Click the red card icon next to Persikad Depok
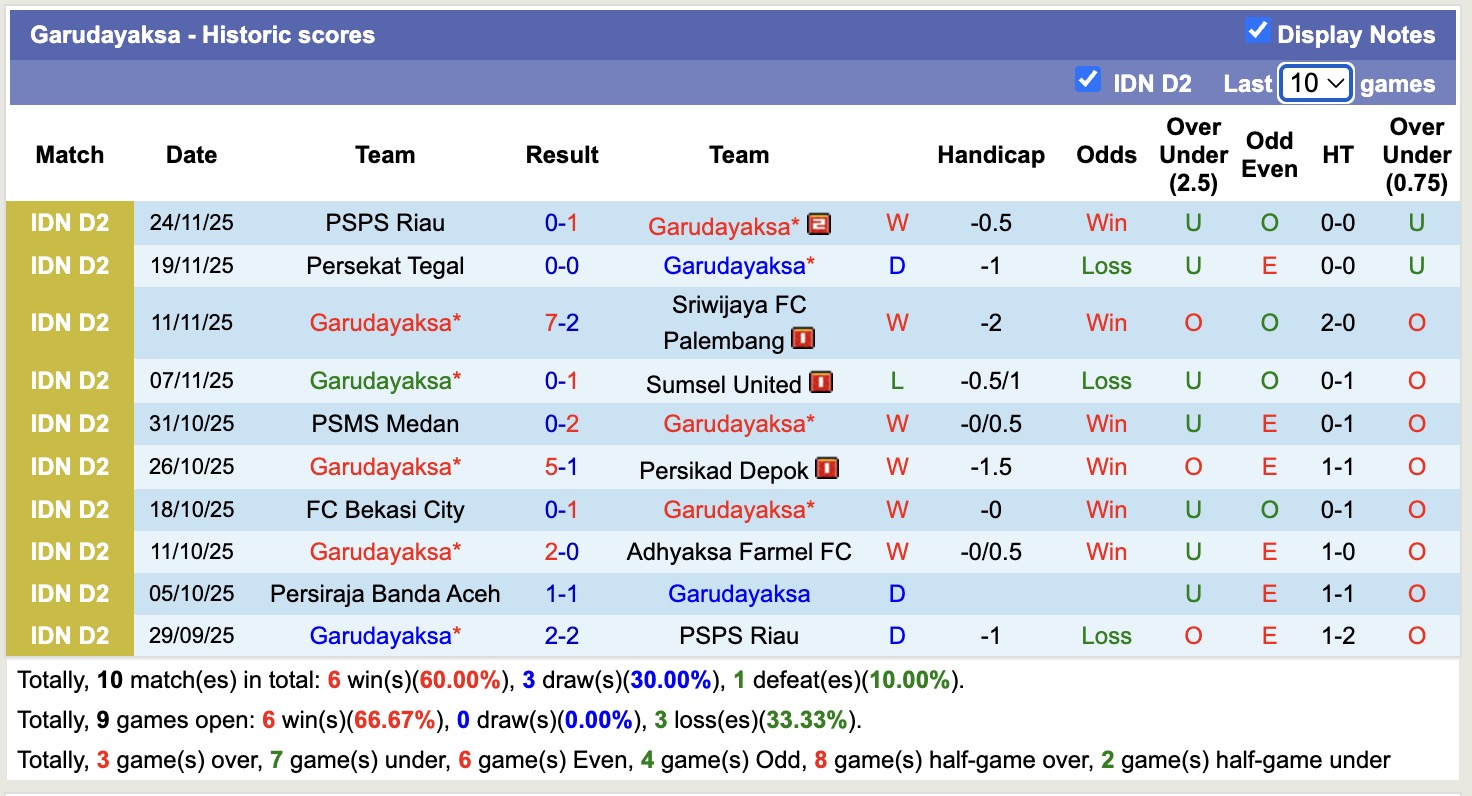 tap(827, 467)
